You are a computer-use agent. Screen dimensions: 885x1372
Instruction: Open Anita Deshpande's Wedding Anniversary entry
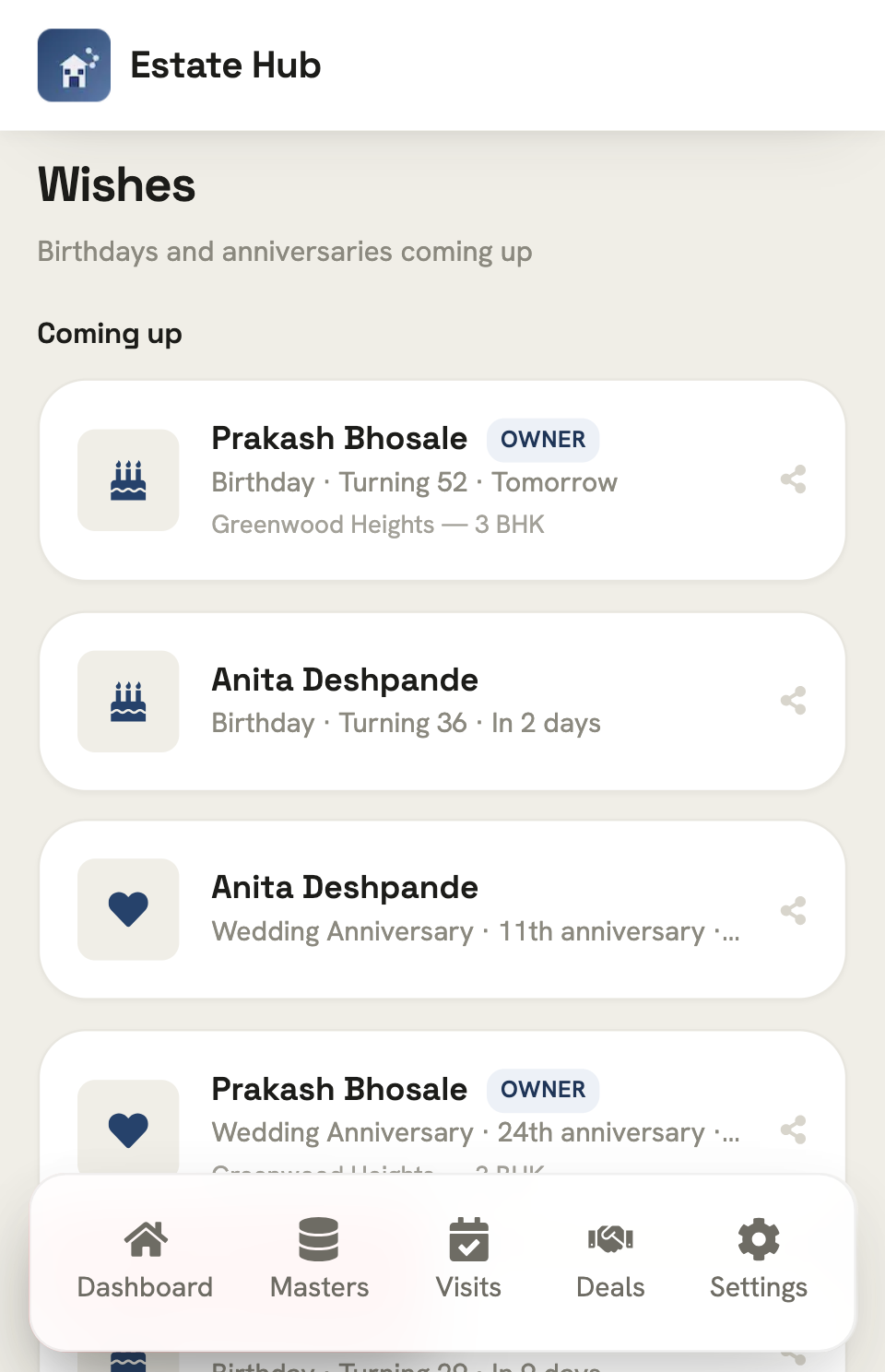442,910
